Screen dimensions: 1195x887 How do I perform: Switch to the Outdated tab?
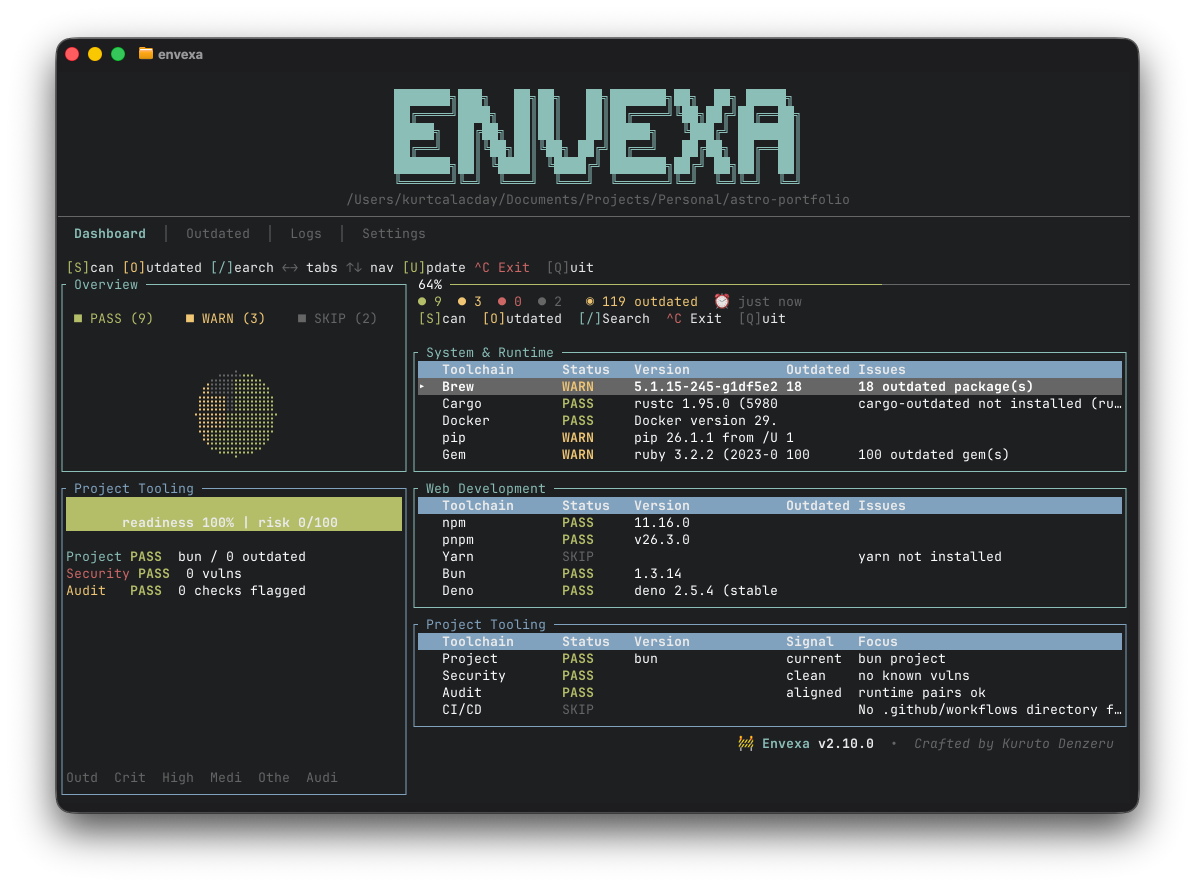click(217, 234)
